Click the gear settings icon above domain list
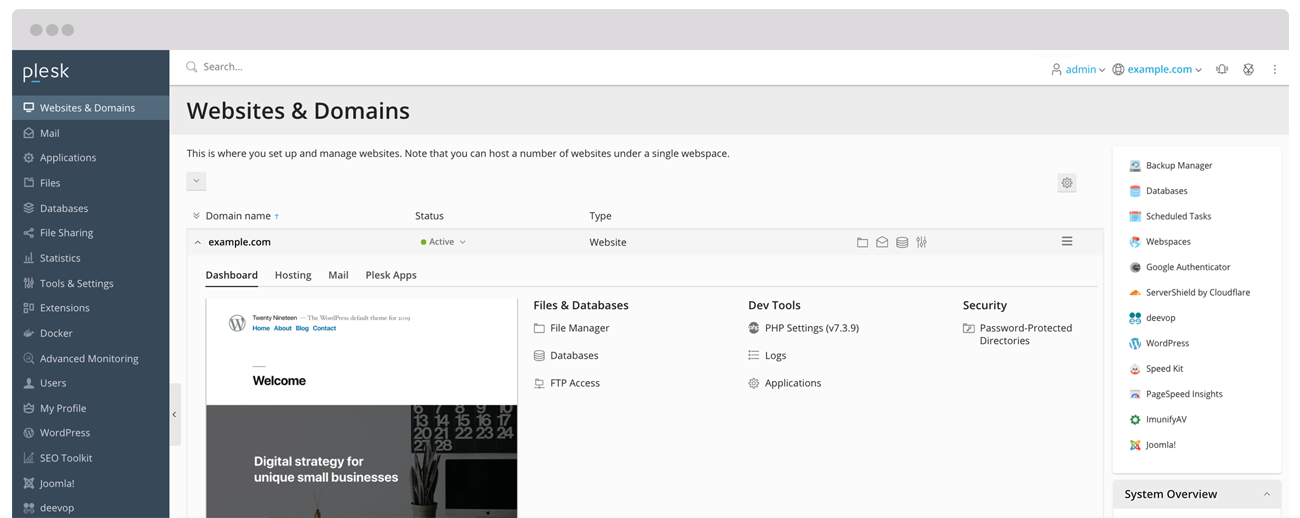This screenshot has height=518, width=1300. coord(1067,183)
